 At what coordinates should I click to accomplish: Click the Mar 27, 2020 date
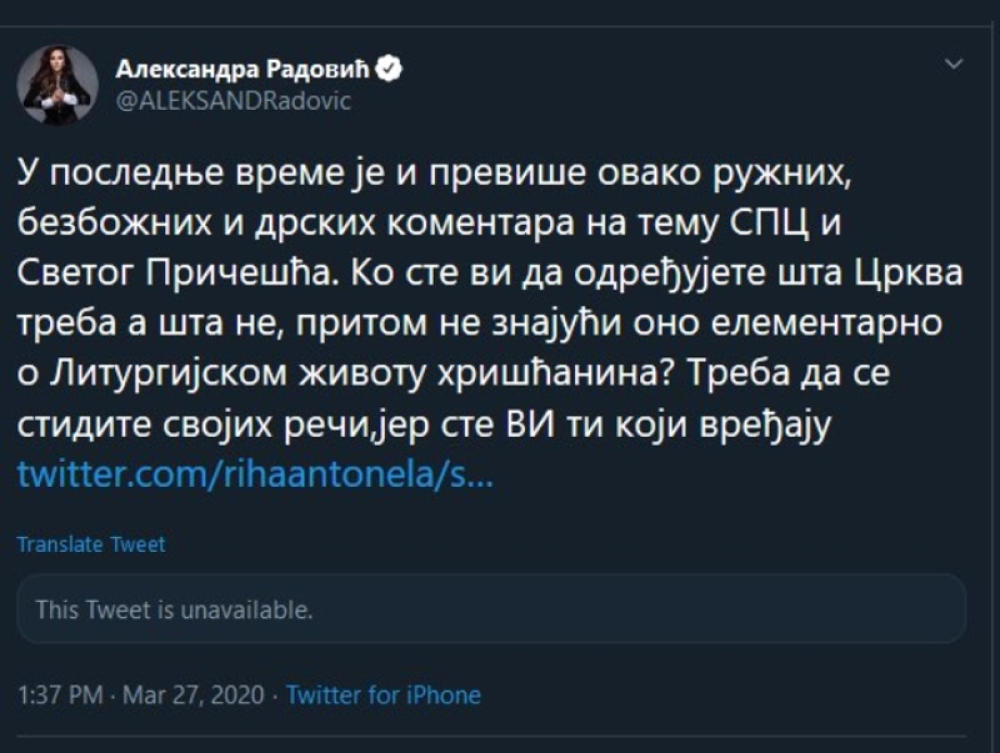point(193,695)
